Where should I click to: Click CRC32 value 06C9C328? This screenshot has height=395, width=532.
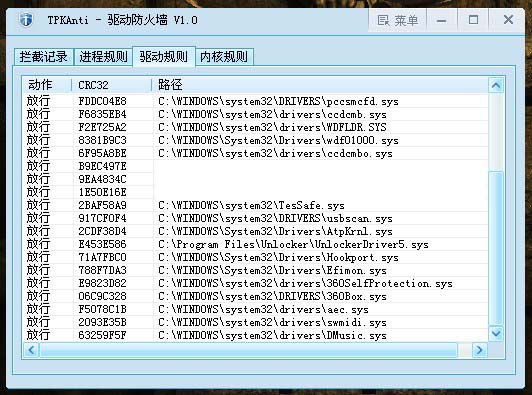point(102,296)
